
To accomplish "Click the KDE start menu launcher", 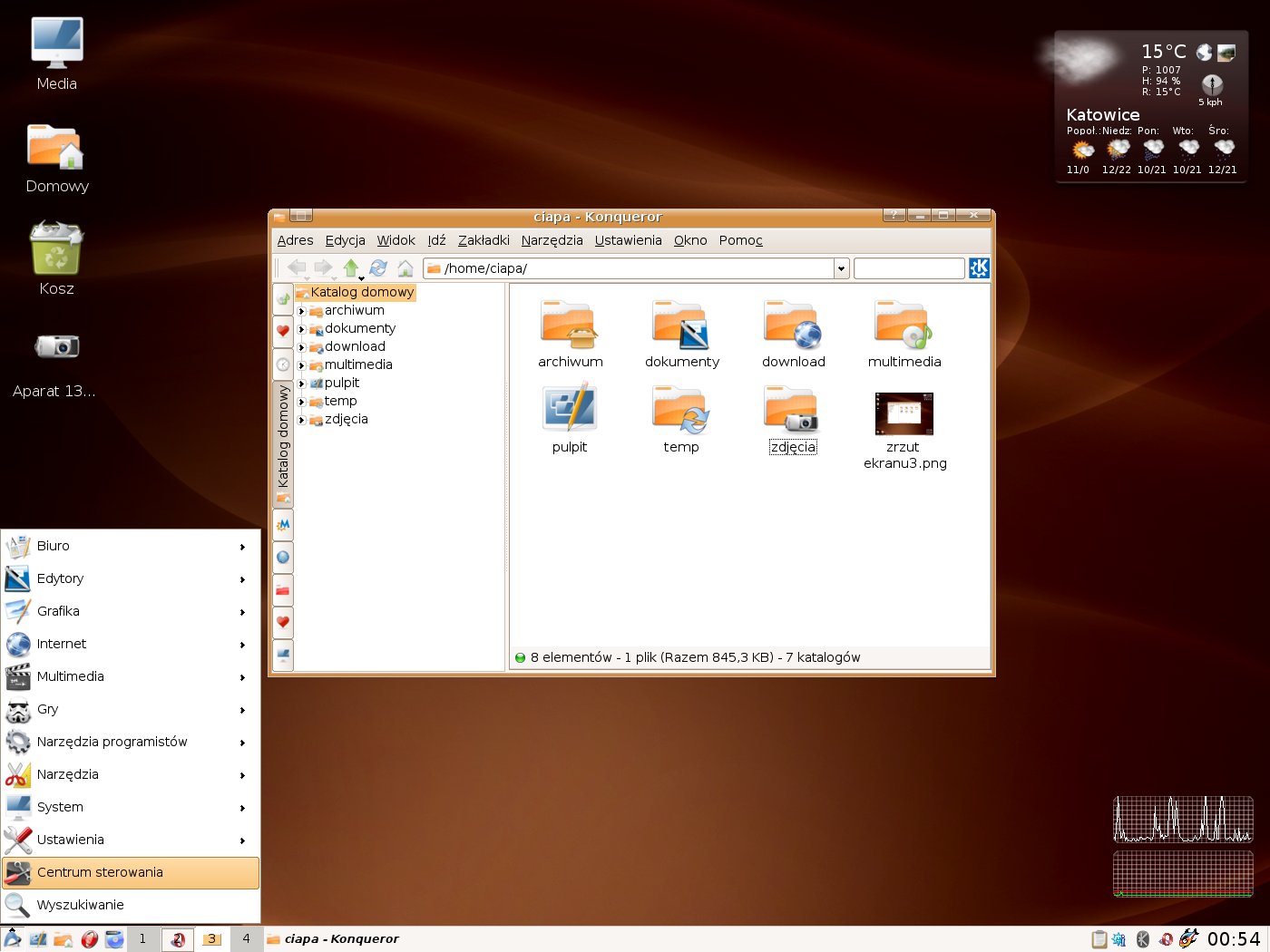I will pyautogui.click(x=12, y=939).
